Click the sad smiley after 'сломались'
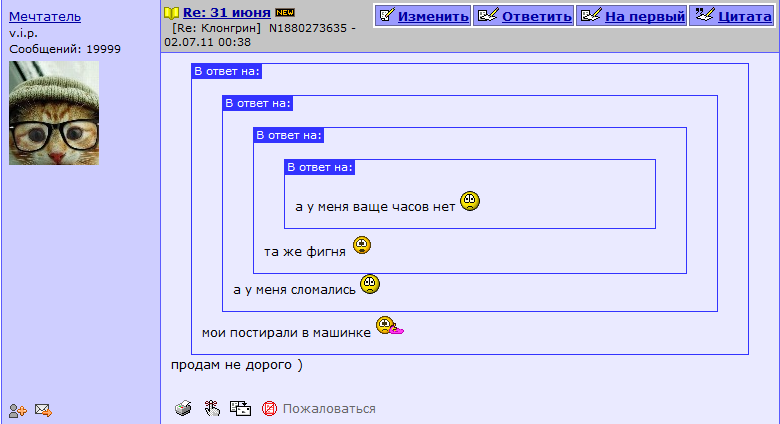Viewport: 780px width, 424px height. pos(370,284)
